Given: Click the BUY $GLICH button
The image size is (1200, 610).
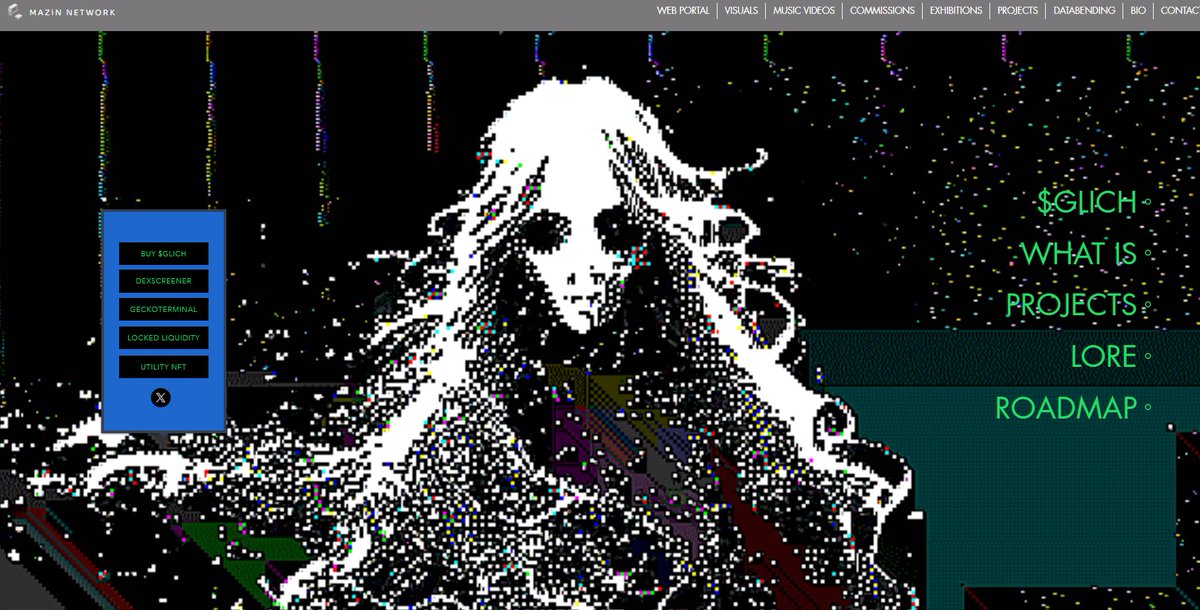Looking at the screenshot, I should coord(164,254).
